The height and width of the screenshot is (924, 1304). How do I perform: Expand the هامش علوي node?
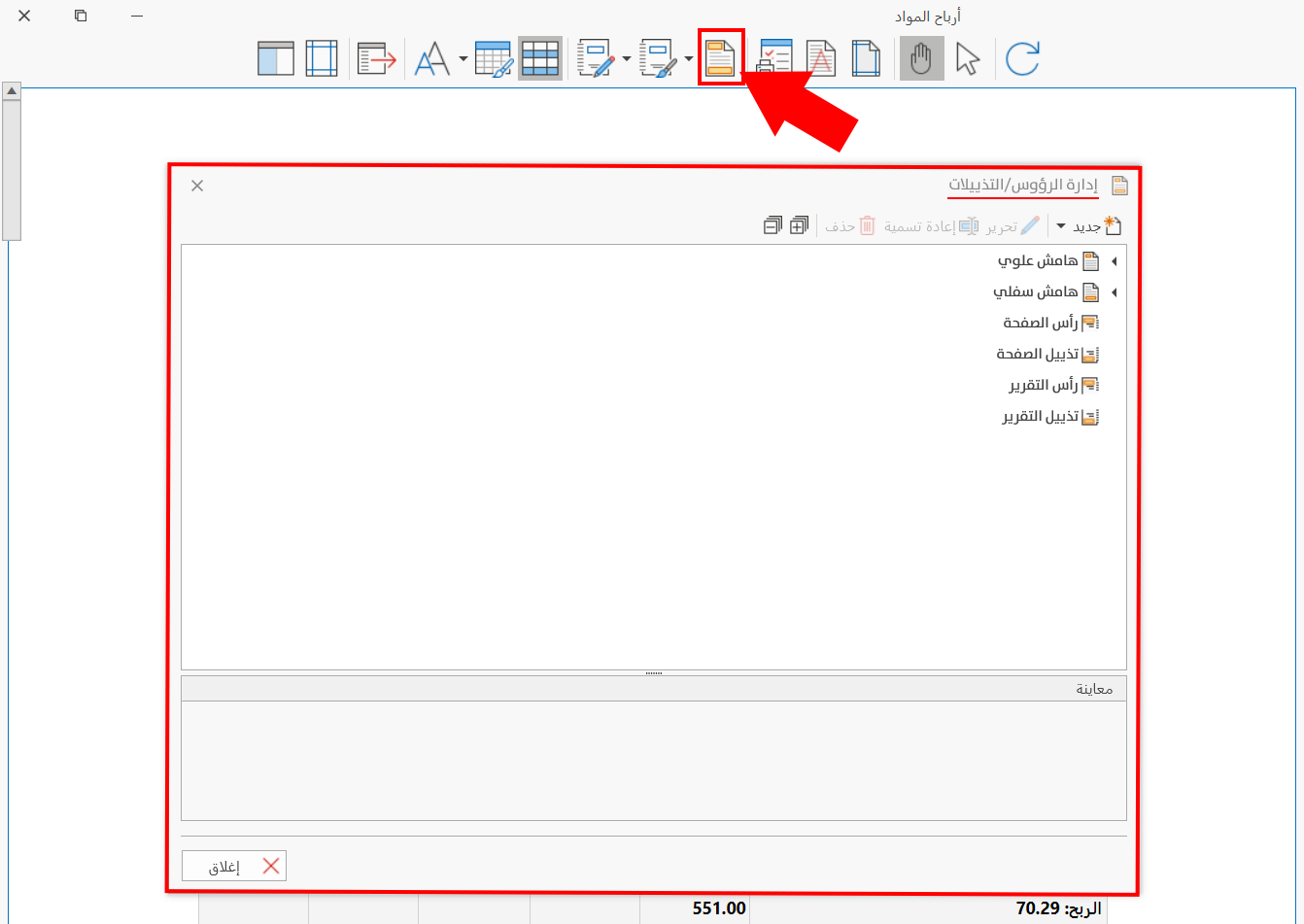click(1114, 261)
